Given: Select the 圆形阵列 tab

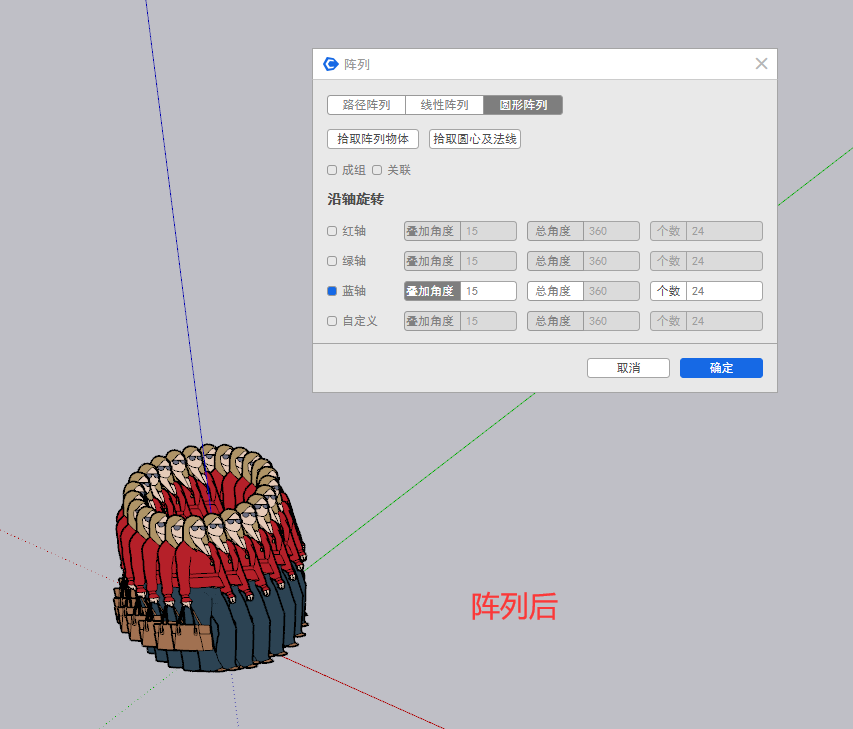Looking at the screenshot, I should (x=523, y=105).
